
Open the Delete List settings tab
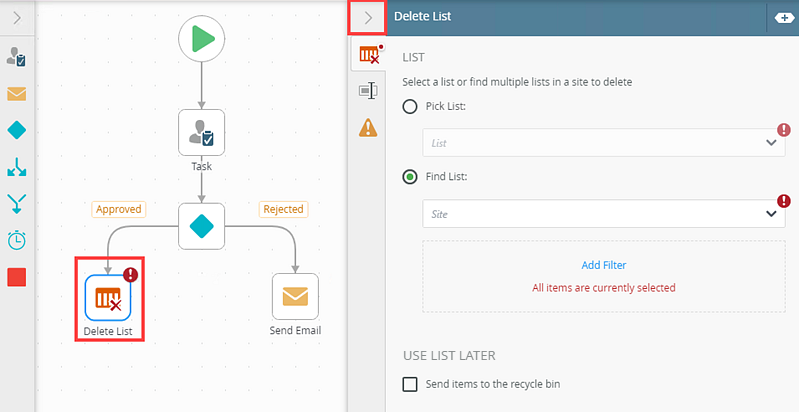[368, 54]
